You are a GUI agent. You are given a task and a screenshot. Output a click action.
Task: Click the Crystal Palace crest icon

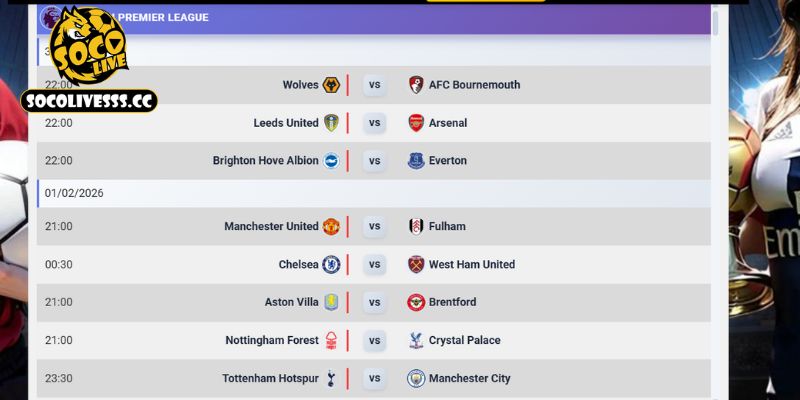[x=416, y=341]
